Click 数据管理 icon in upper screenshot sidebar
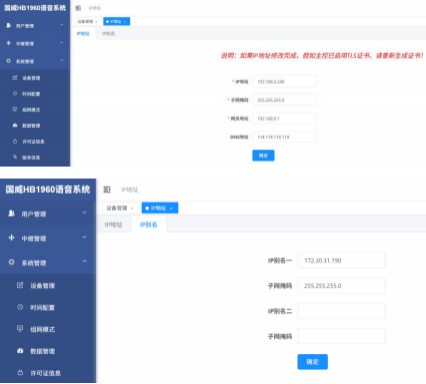This screenshot has height=384, width=426. coord(15,125)
